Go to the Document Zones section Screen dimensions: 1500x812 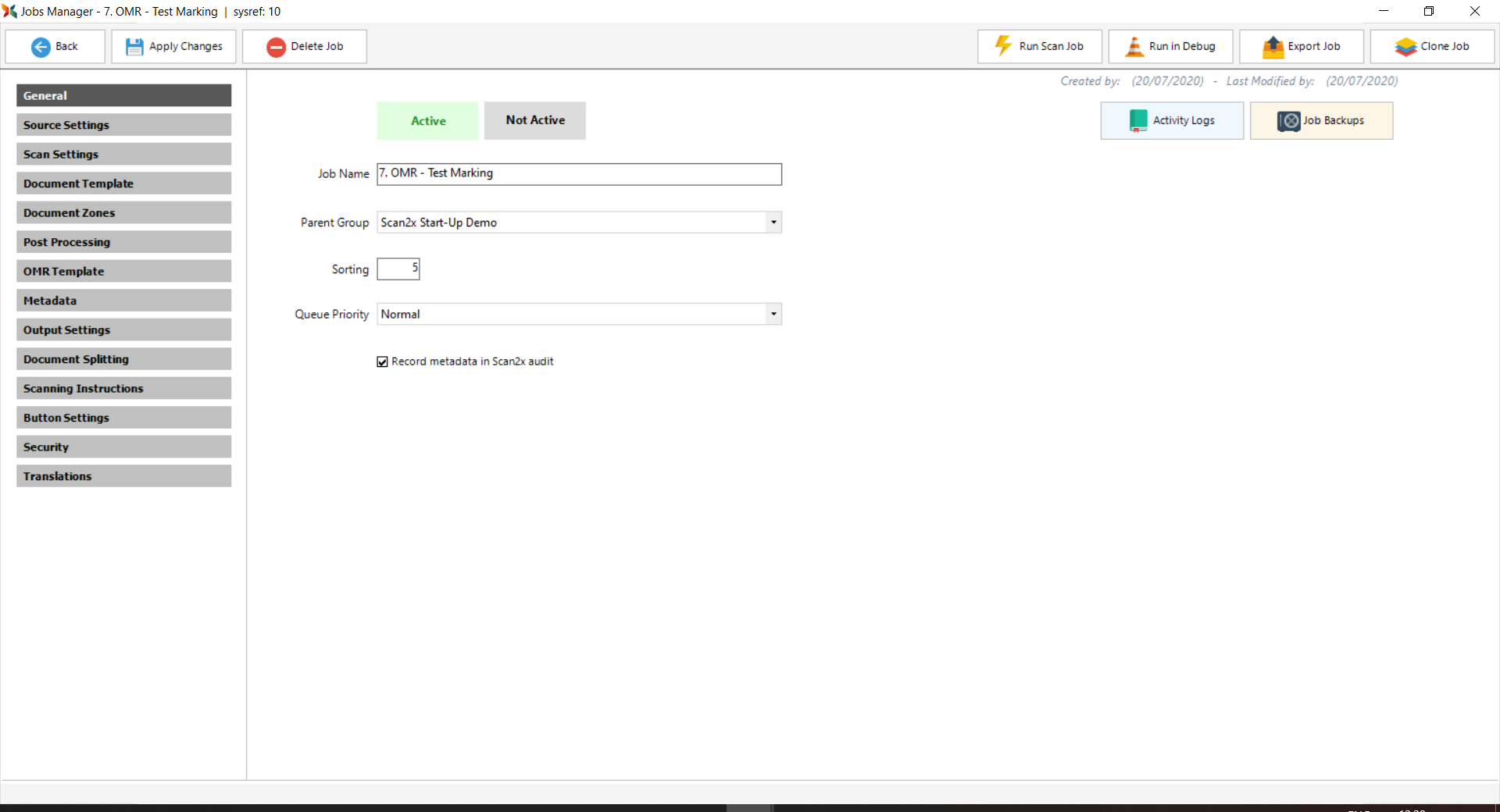pyautogui.click(x=123, y=212)
